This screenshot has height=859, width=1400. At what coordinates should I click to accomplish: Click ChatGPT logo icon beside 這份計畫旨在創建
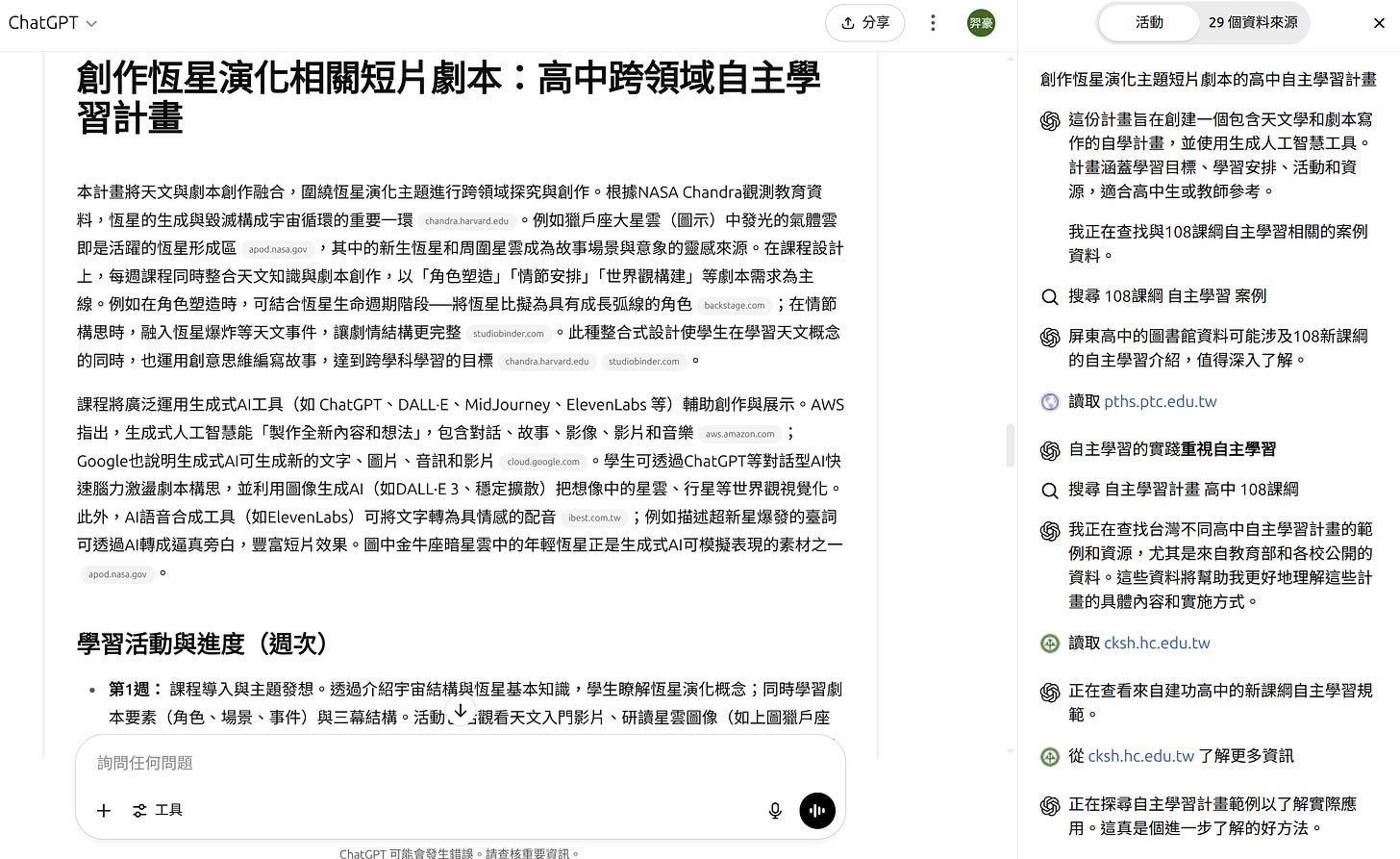(1050, 120)
